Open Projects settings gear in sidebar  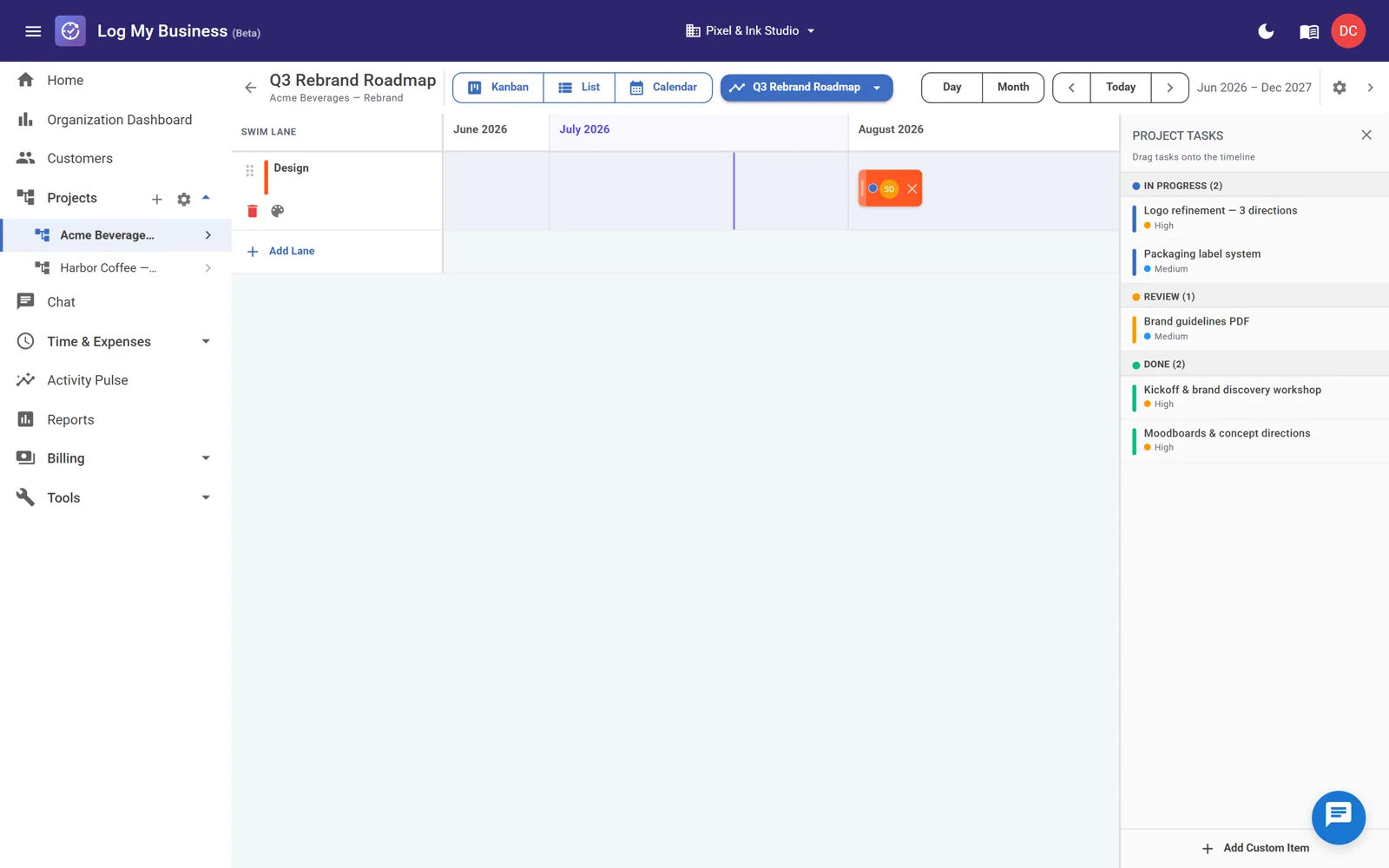(183, 199)
